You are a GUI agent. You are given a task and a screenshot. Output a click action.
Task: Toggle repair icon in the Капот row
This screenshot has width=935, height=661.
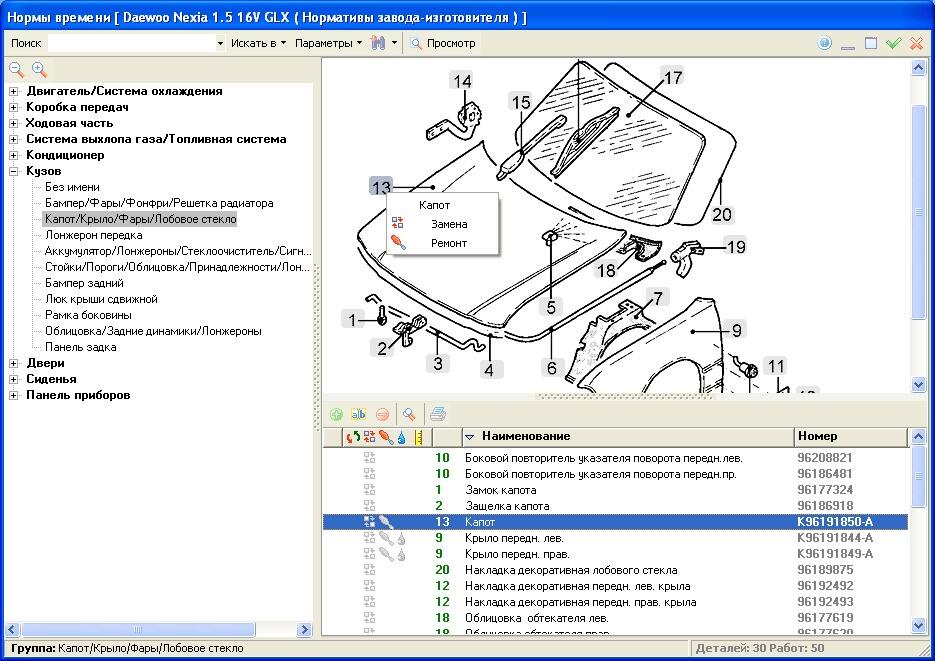386,522
